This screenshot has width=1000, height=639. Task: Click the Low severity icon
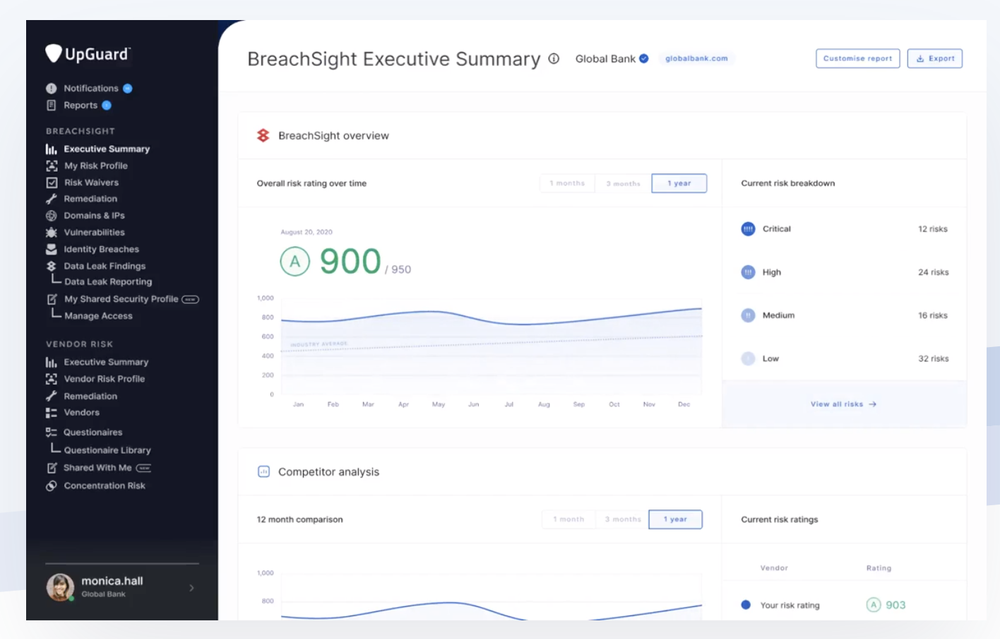(x=748, y=358)
